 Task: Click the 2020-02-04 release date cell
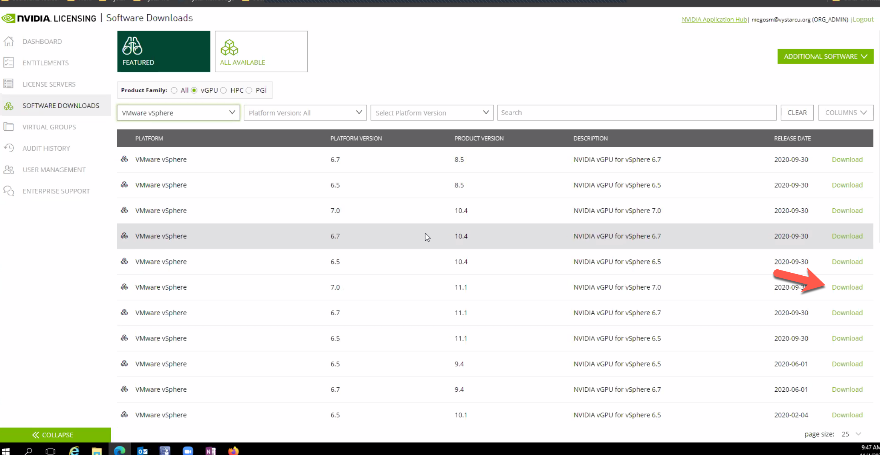[791, 415]
